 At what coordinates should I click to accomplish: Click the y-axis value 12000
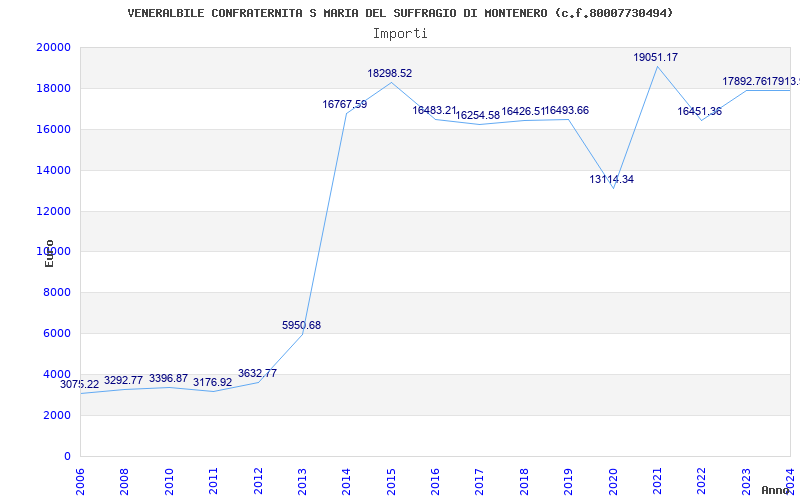(54, 211)
